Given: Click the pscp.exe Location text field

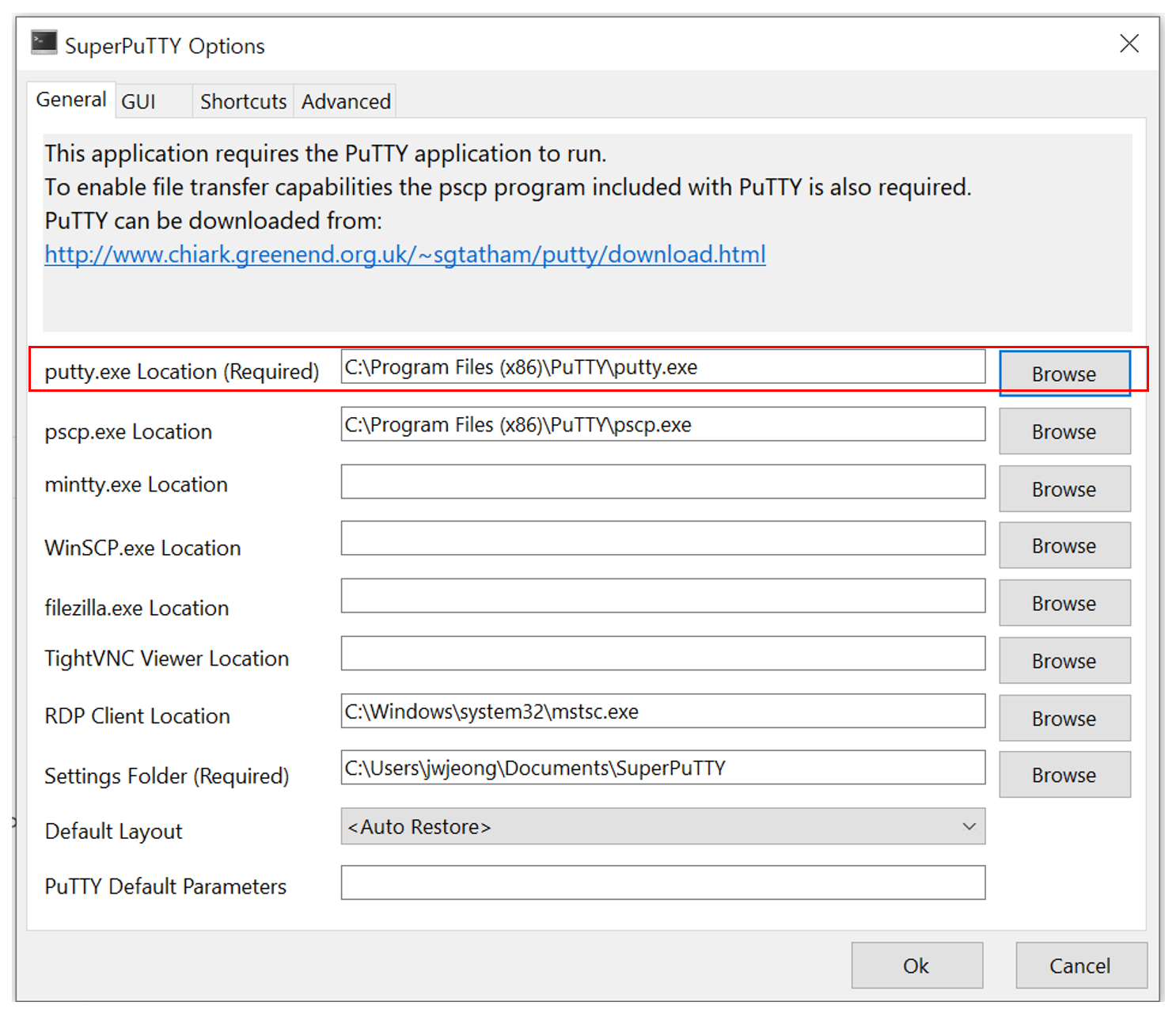Looking at the screenshot, I should pyautogui.click(x=663, y=425).
